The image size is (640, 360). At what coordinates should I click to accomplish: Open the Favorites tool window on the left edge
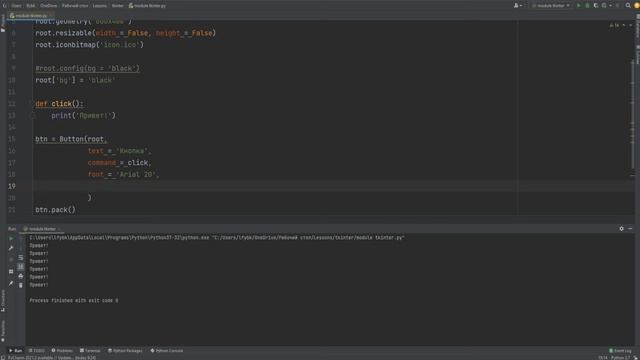[3, 331]
